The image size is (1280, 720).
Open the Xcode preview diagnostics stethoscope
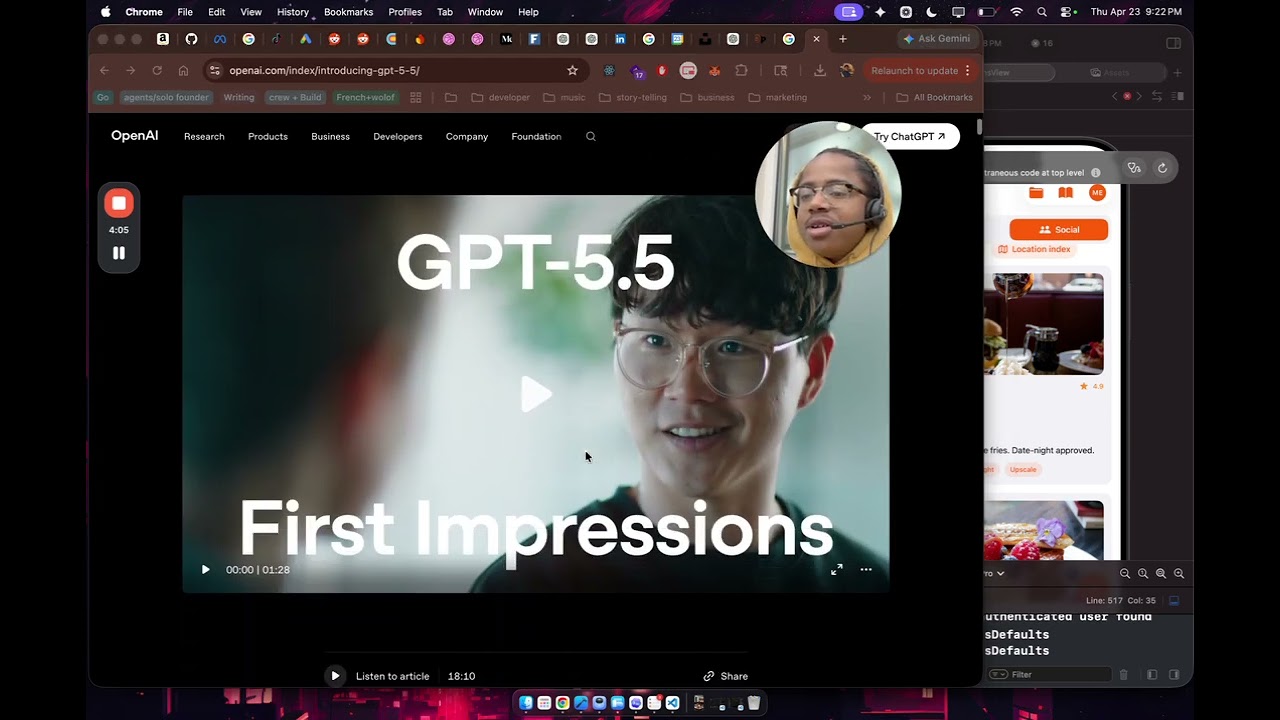[1134, 168]
